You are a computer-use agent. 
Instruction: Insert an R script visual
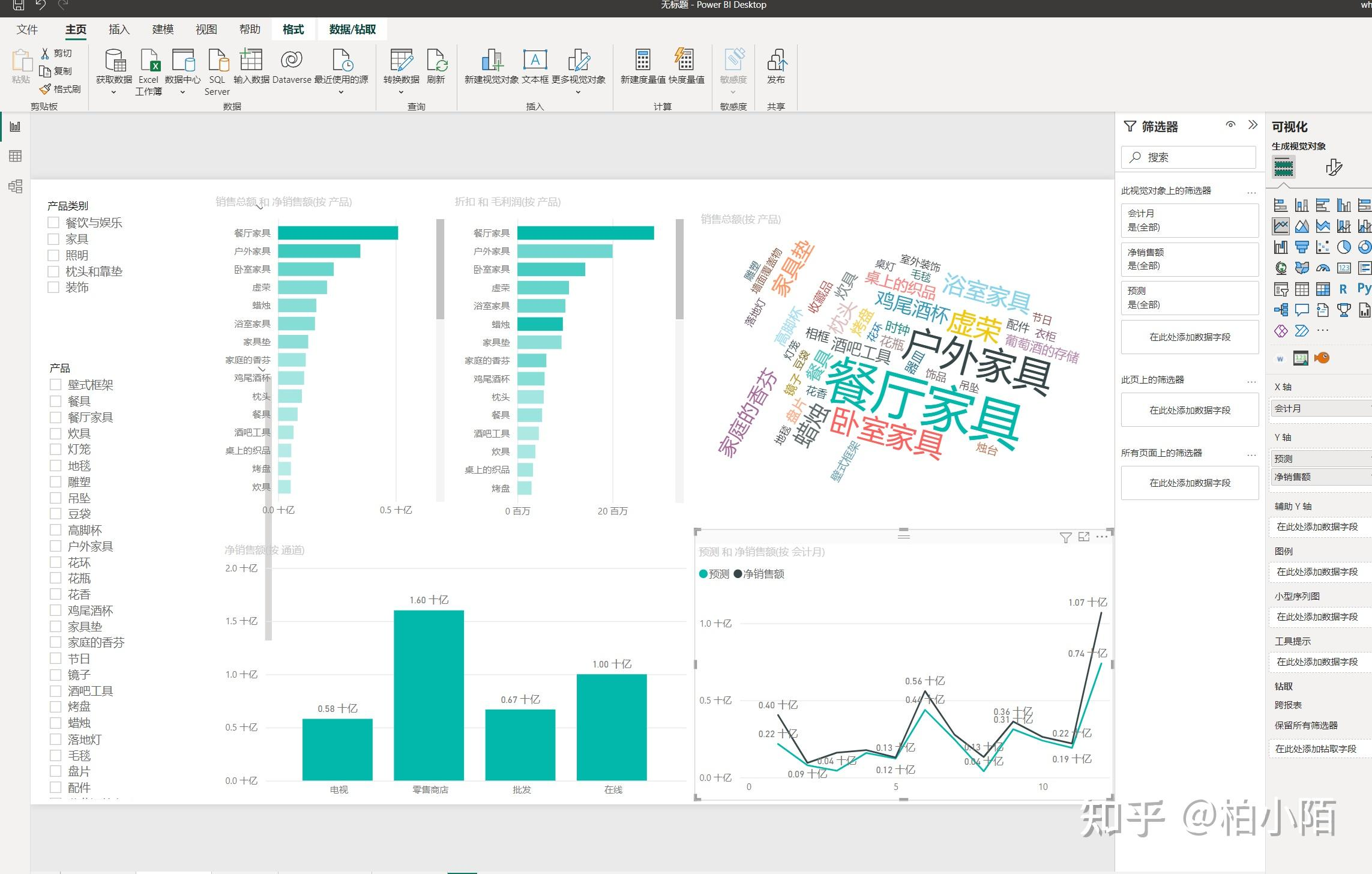click(x=1343, y=289)
